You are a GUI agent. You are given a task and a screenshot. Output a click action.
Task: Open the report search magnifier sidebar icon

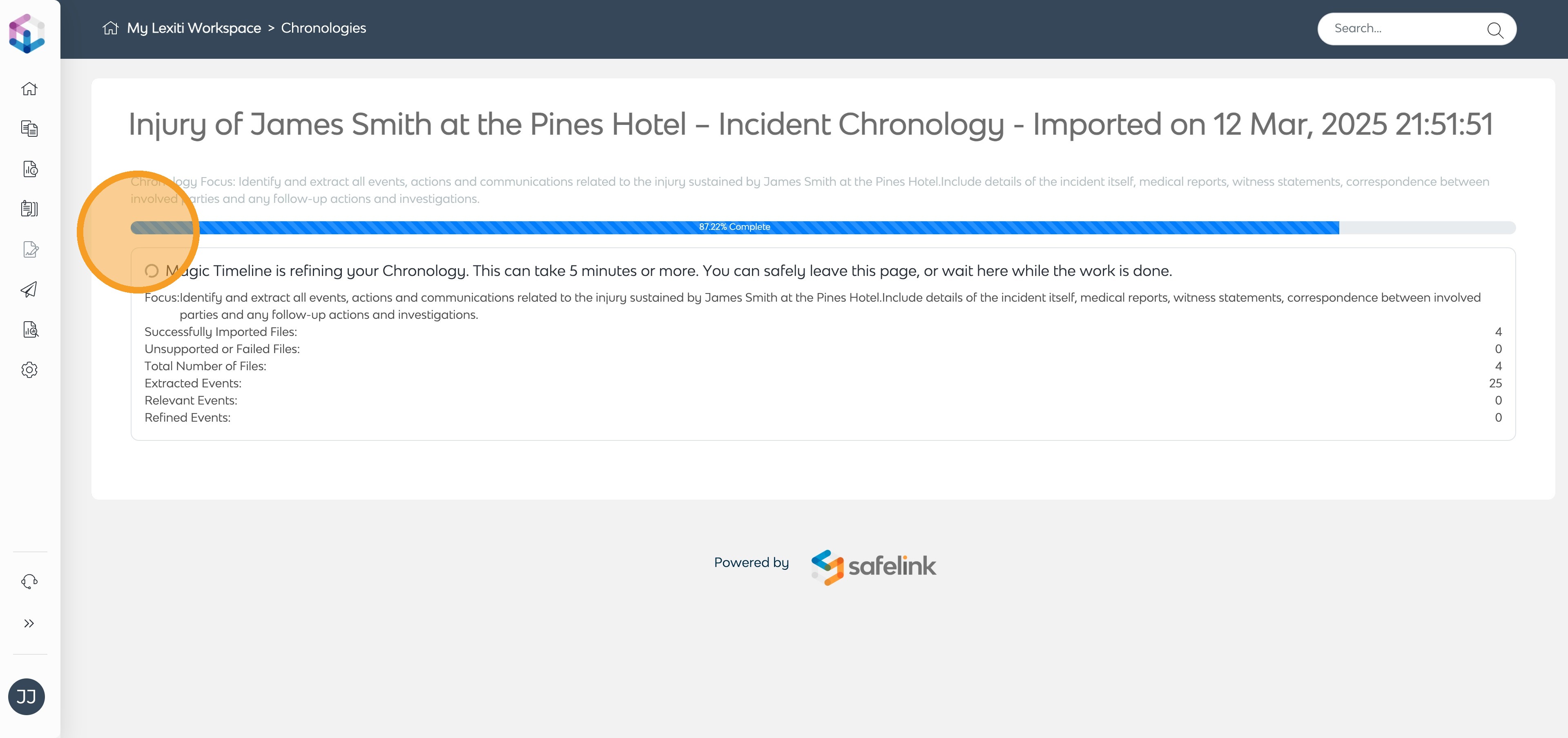(x=30, y=330)
